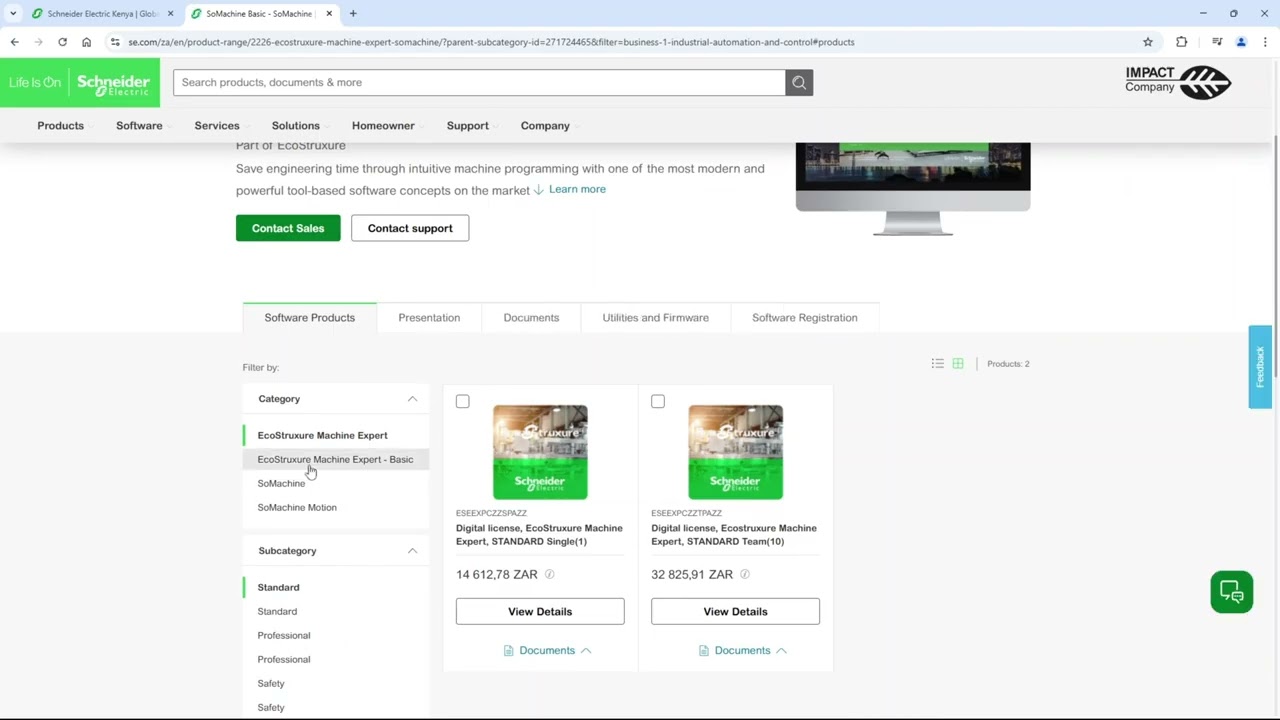Bookmark this page with star icon
The image size is (1280, 720).
1148,42
